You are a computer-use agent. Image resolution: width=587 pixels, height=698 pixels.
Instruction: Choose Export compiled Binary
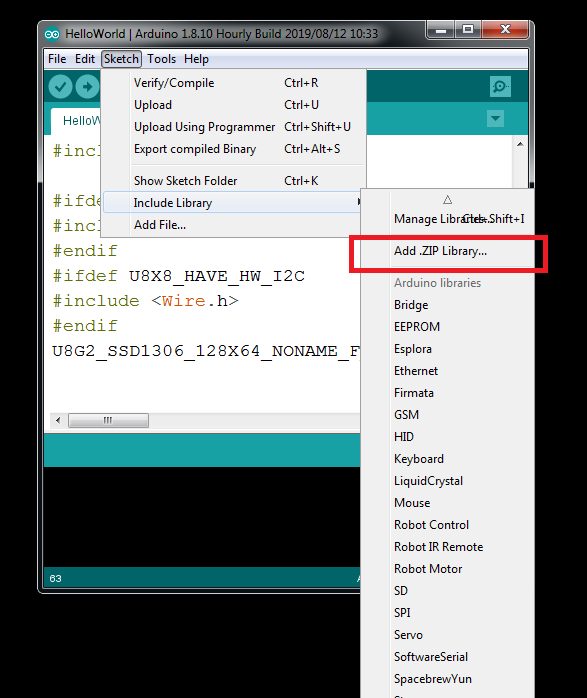234,149
